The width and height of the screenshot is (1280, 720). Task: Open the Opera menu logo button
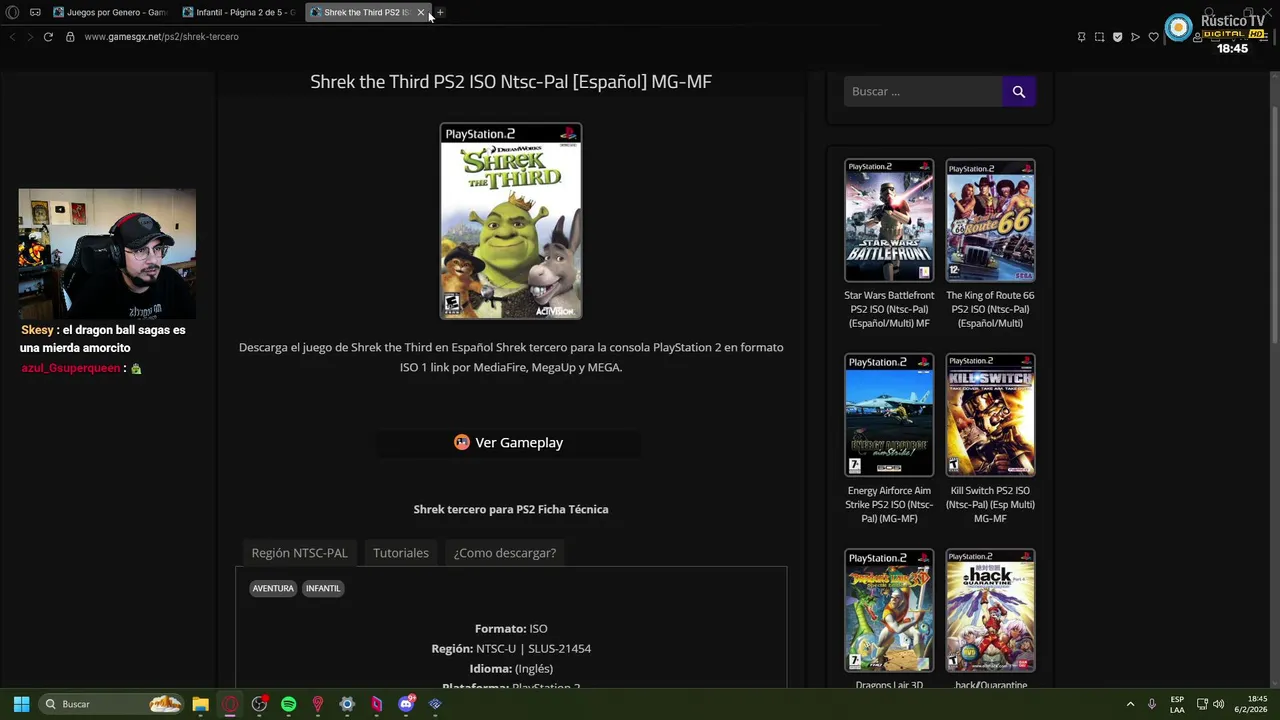[12, 12]
